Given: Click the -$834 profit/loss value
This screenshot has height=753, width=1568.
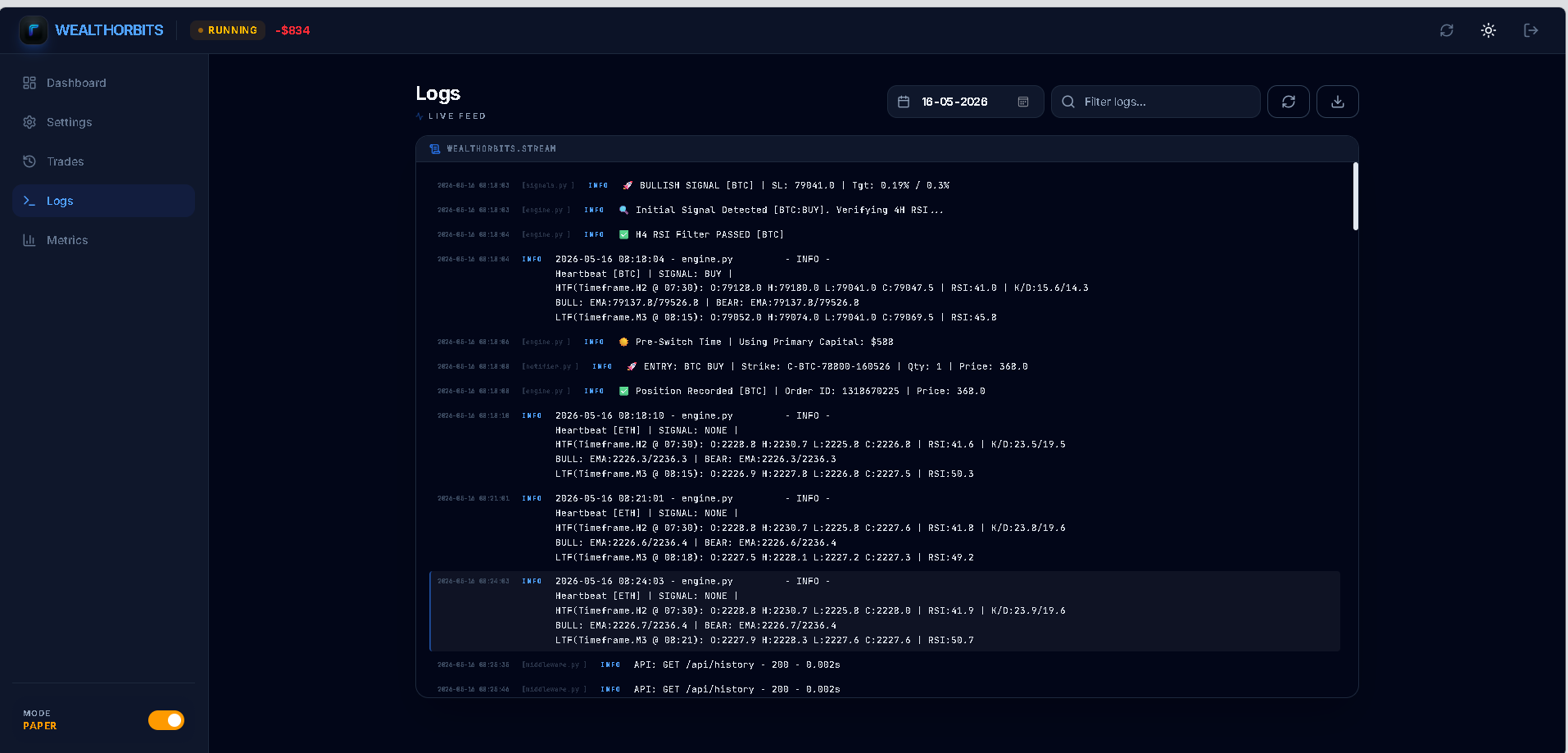Looking at the screenshot, I should click(292, 30).
